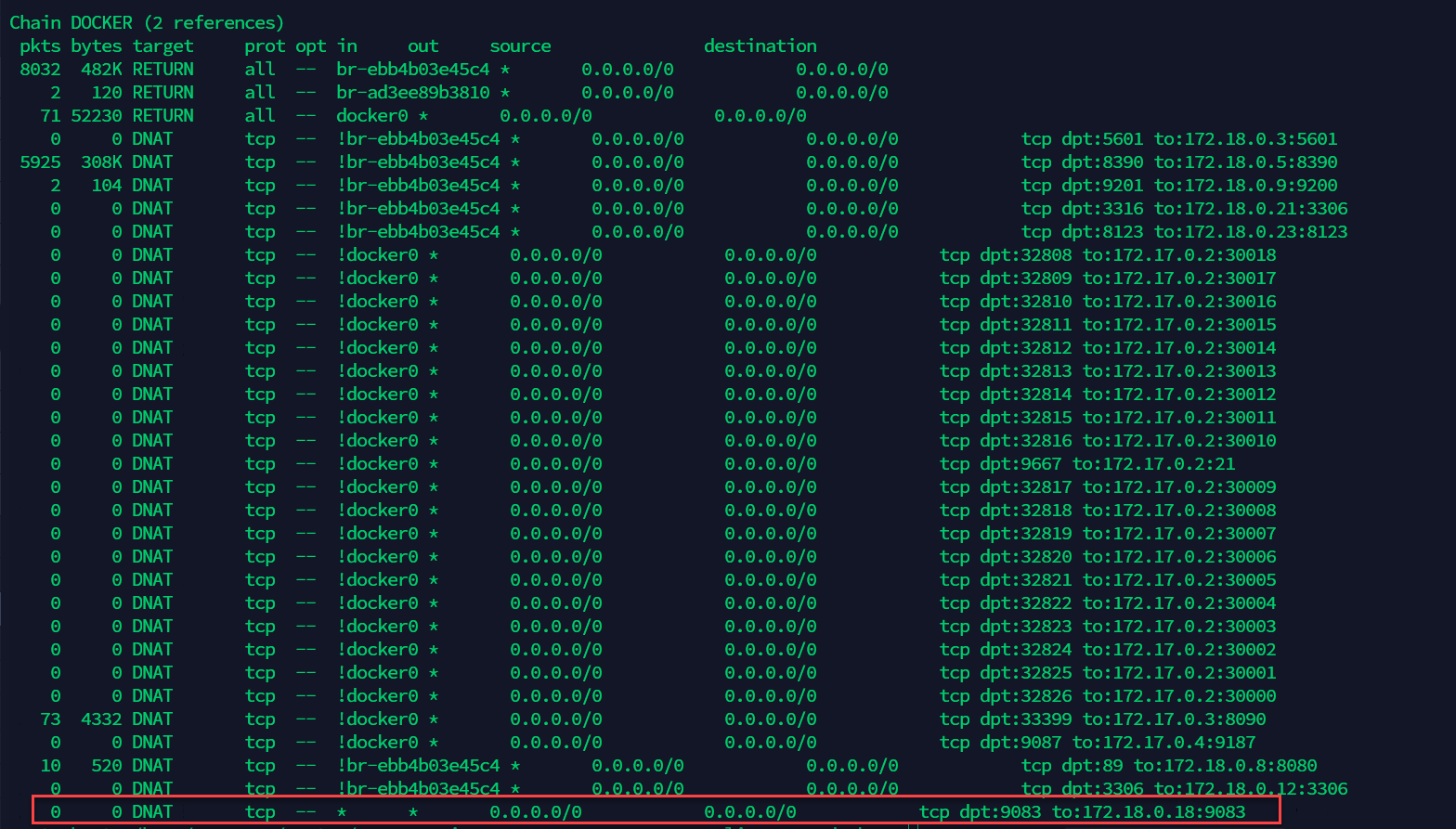This screenshot has width=1456, height=829.
Task: Select the 'source' column header
Action: click(520, 45)
